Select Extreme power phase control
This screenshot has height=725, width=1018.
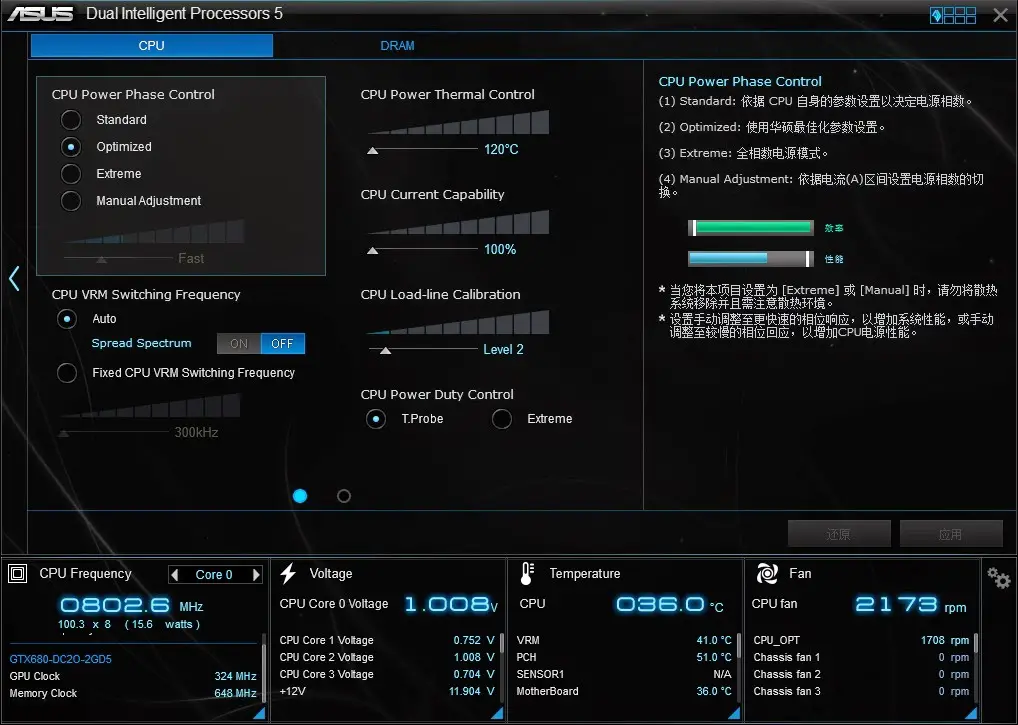[71, 174]
